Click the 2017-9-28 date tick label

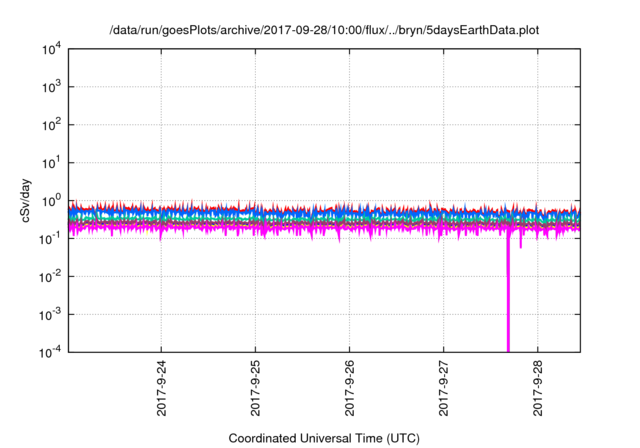[x=538, y=388]
